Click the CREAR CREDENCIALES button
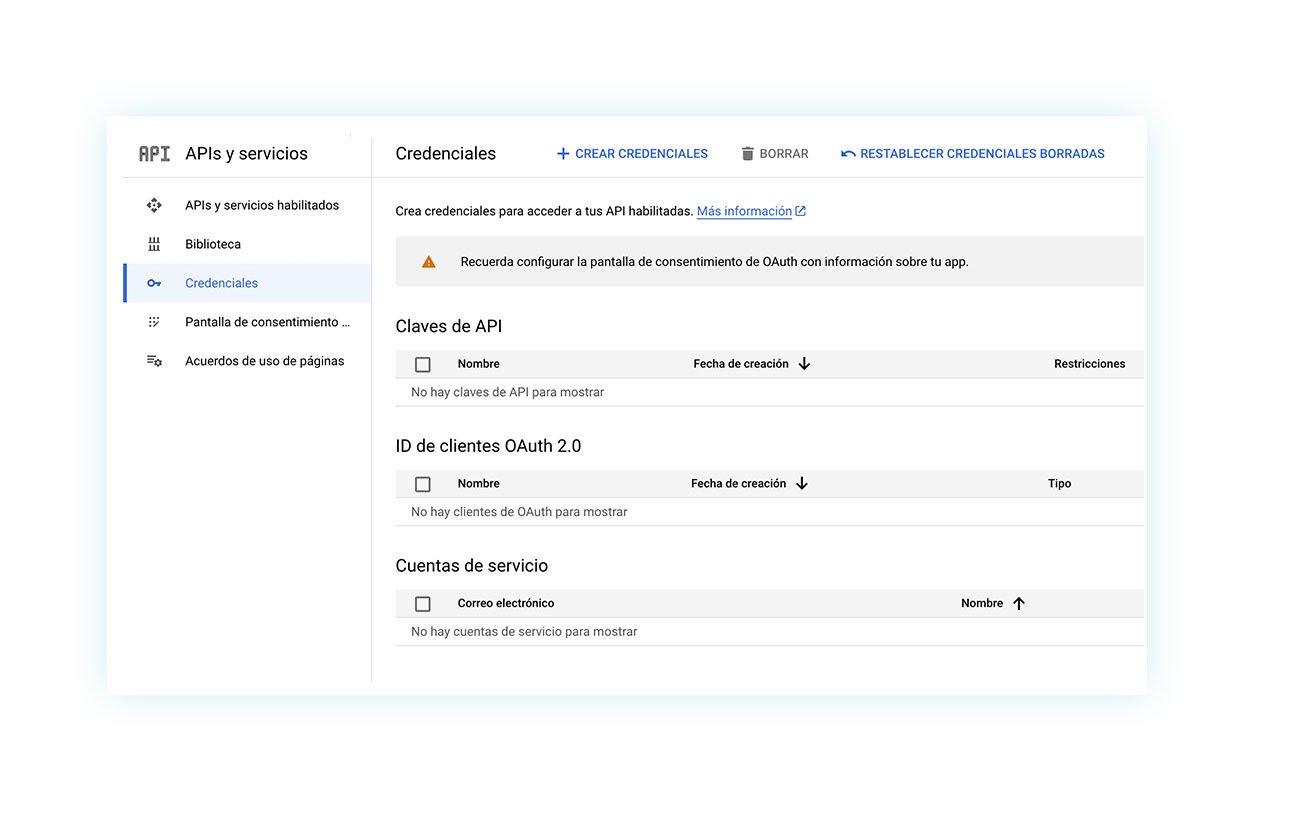This screenshot has height=829, width=1300. pyautogui.click(x=632, y=154)
